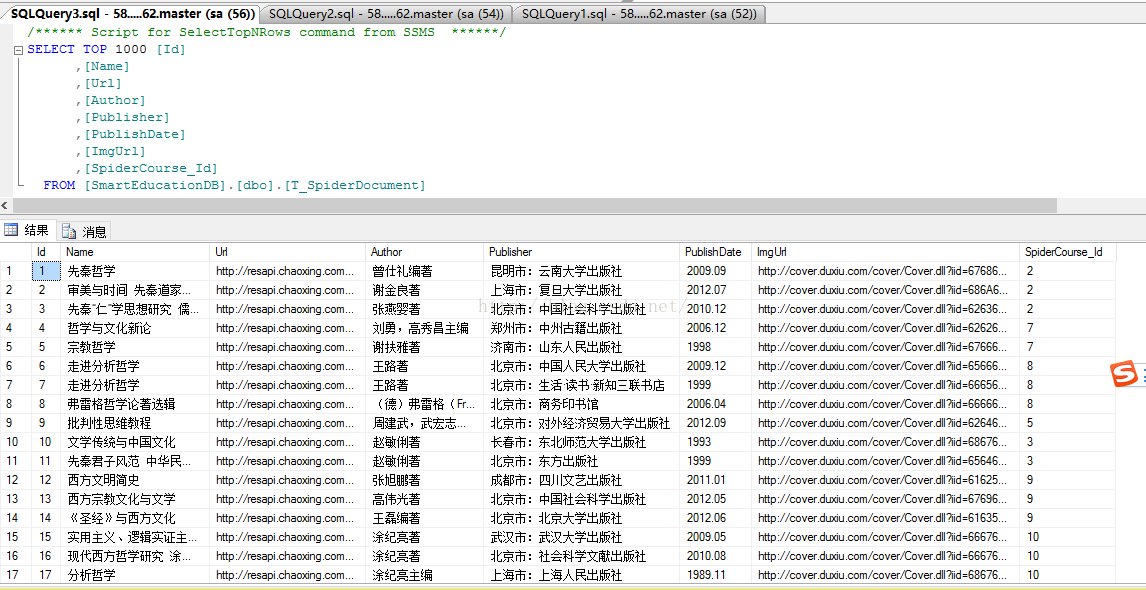
Task: Click name cell 批判性思维教程
Action: (135, 423)
